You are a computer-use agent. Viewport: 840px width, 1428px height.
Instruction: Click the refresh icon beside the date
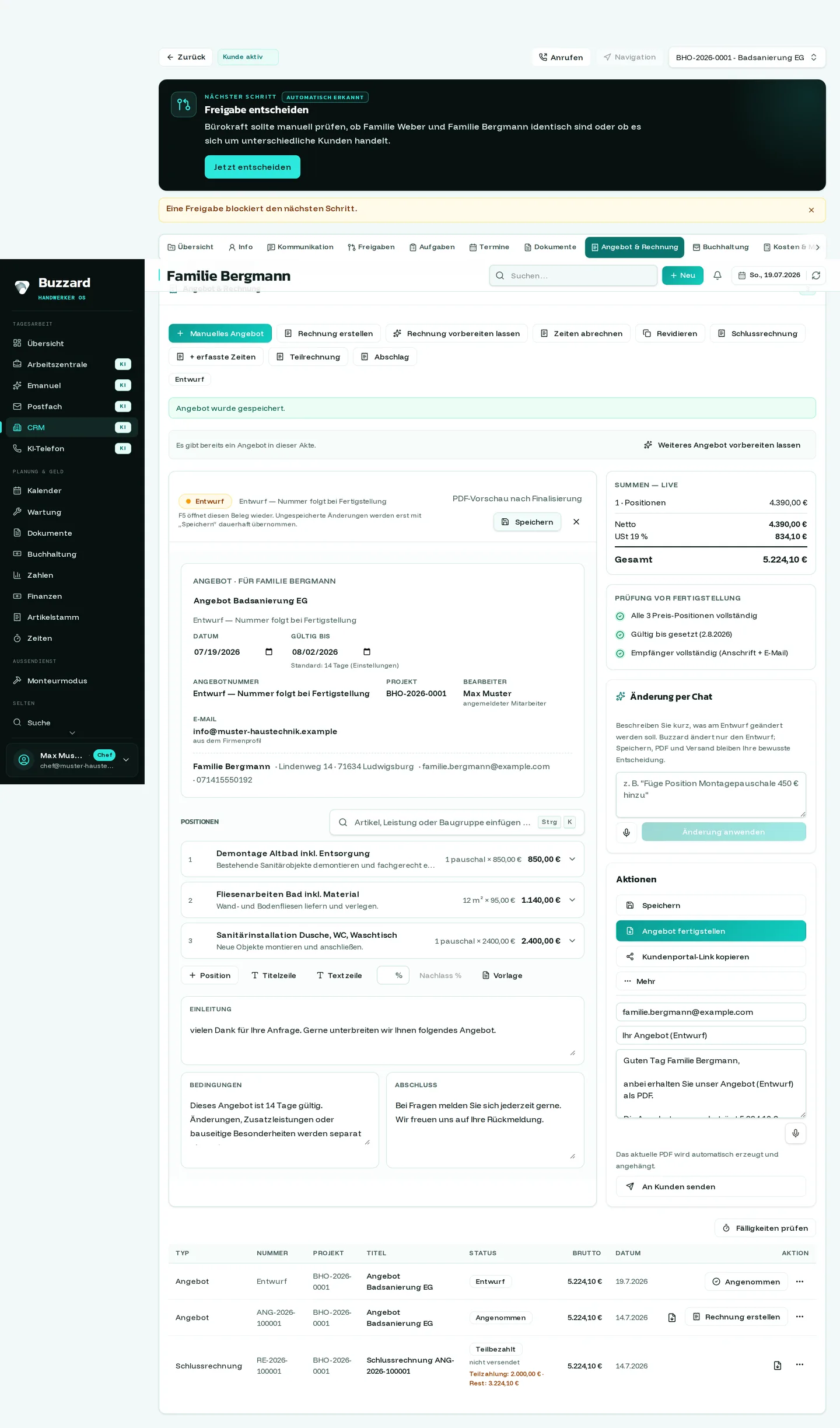(x=816, y=275)
